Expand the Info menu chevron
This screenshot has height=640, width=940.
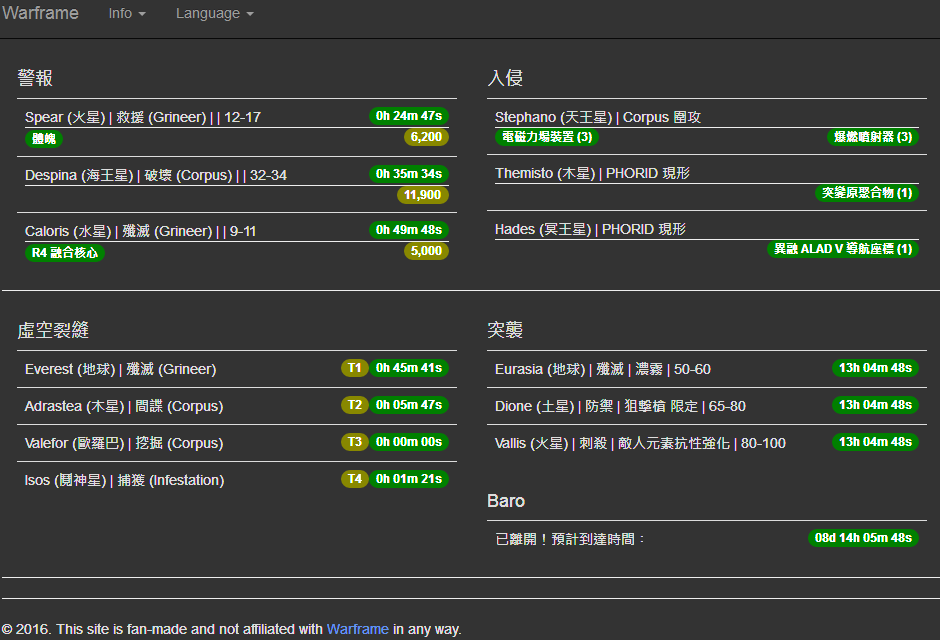pos(143,14)
